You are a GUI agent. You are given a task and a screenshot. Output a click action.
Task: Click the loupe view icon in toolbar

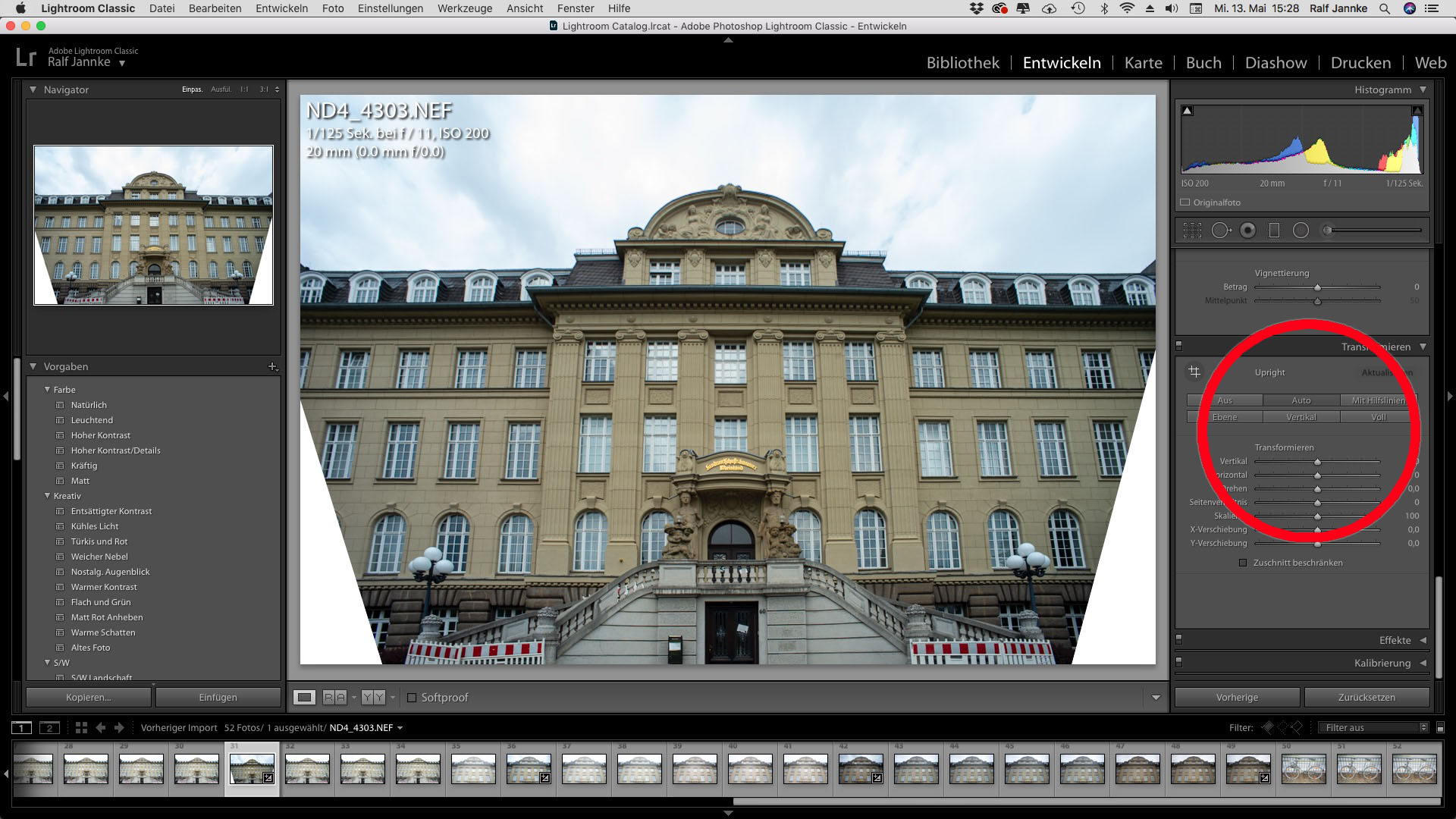[305, 698]
